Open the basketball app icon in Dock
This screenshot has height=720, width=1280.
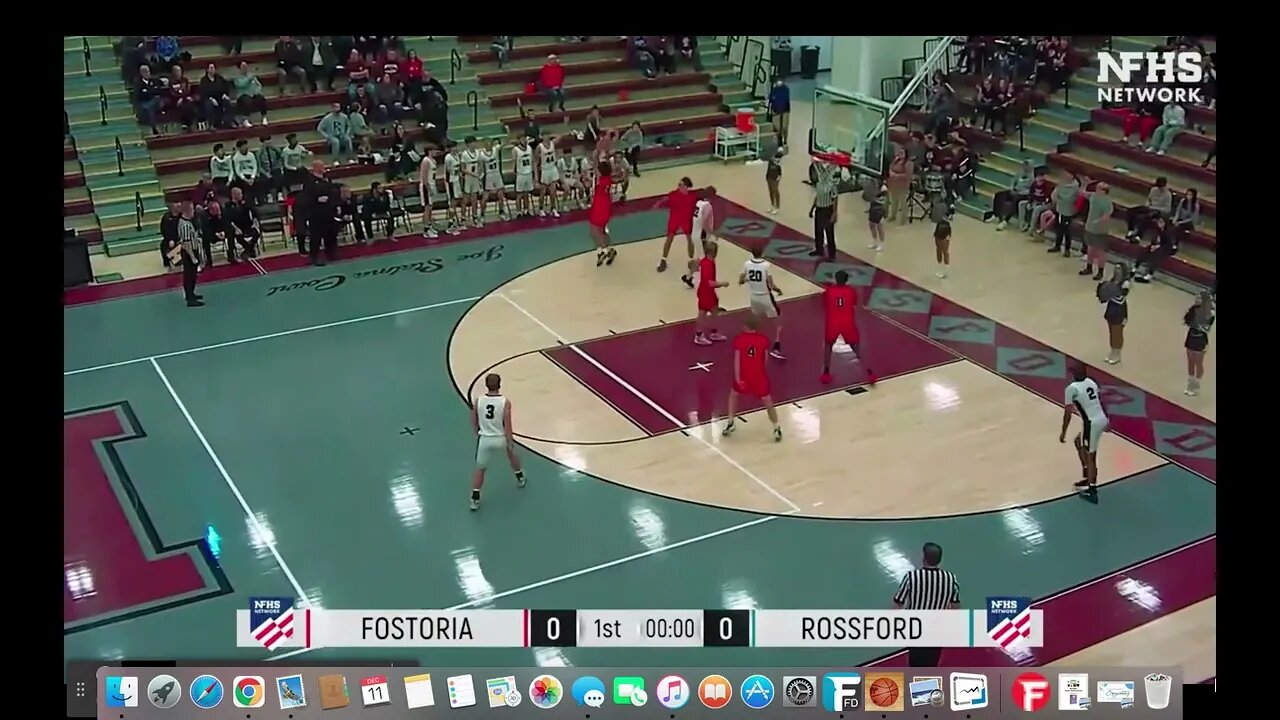click(884, 691)
